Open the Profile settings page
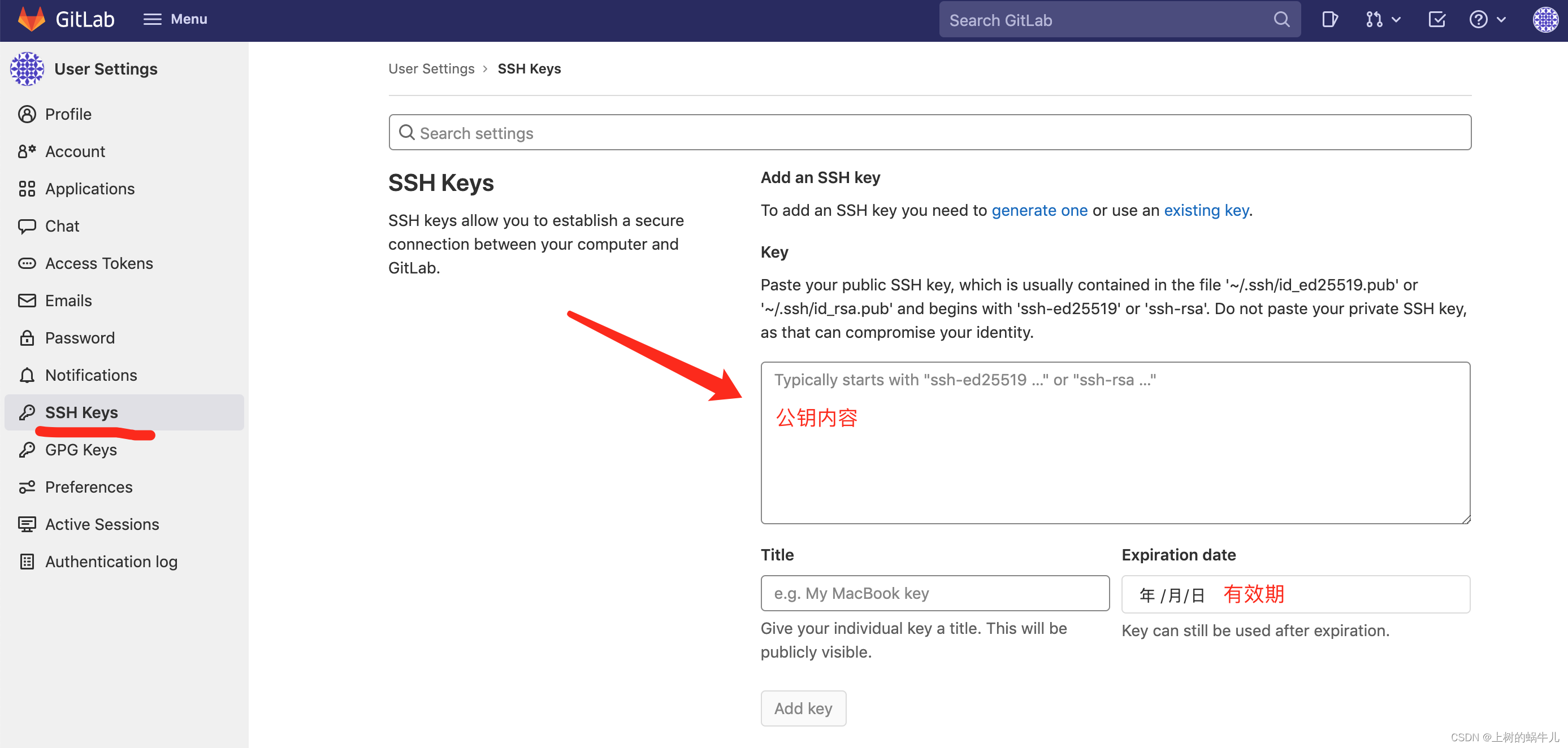 [x=68, y=114]
